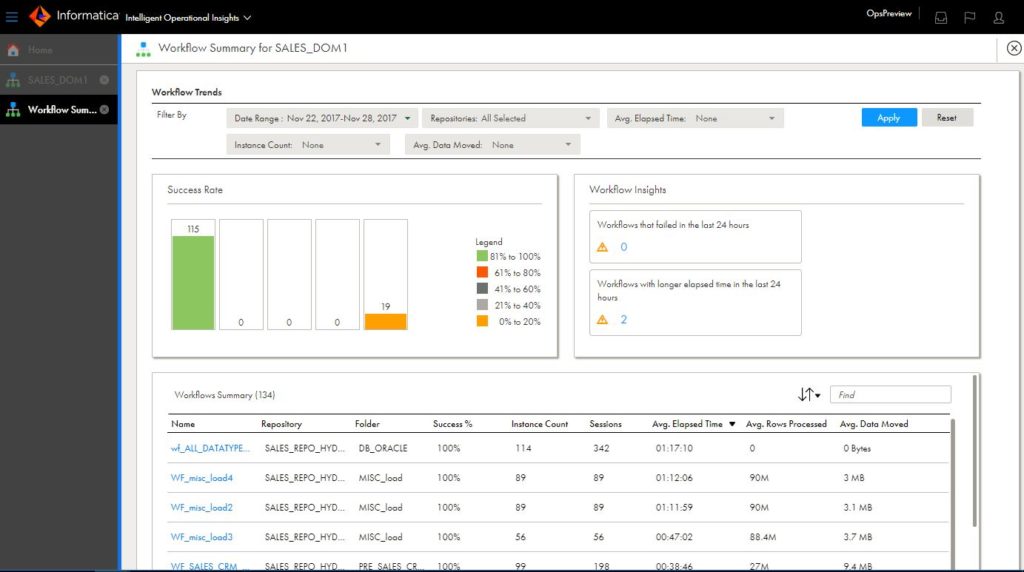Click the Find search field

tap(890, 395)
